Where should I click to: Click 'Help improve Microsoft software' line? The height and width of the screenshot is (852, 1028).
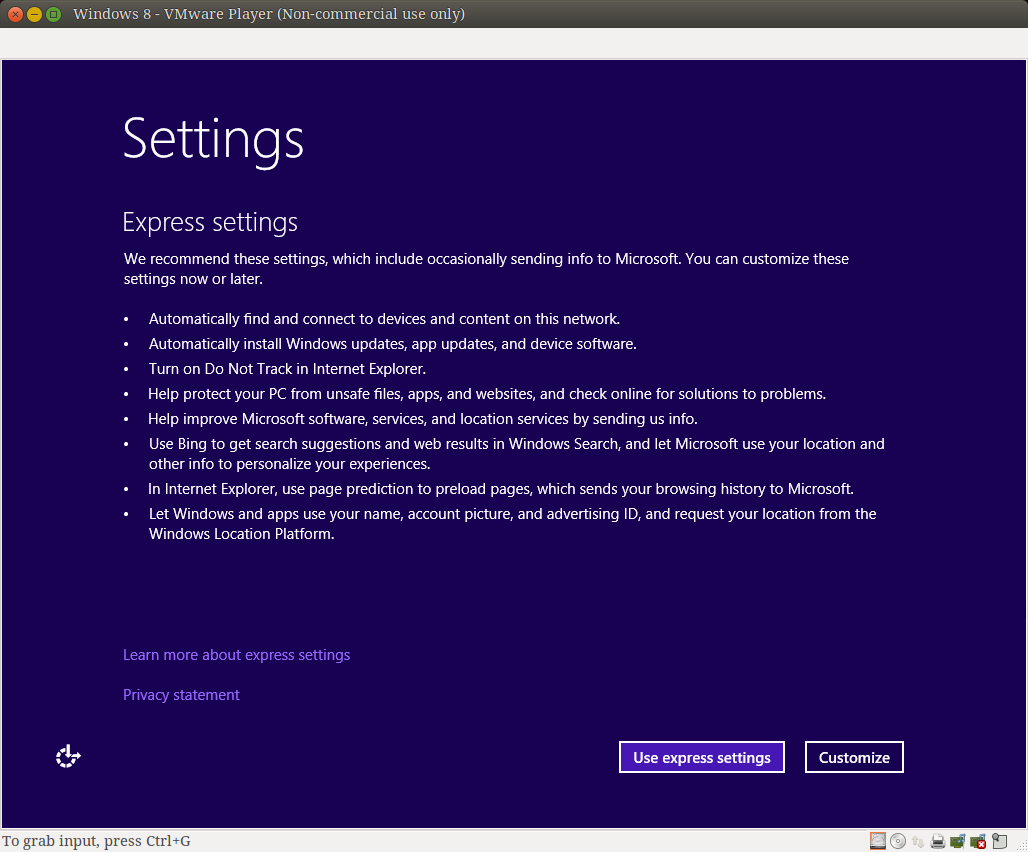point(422,419)
